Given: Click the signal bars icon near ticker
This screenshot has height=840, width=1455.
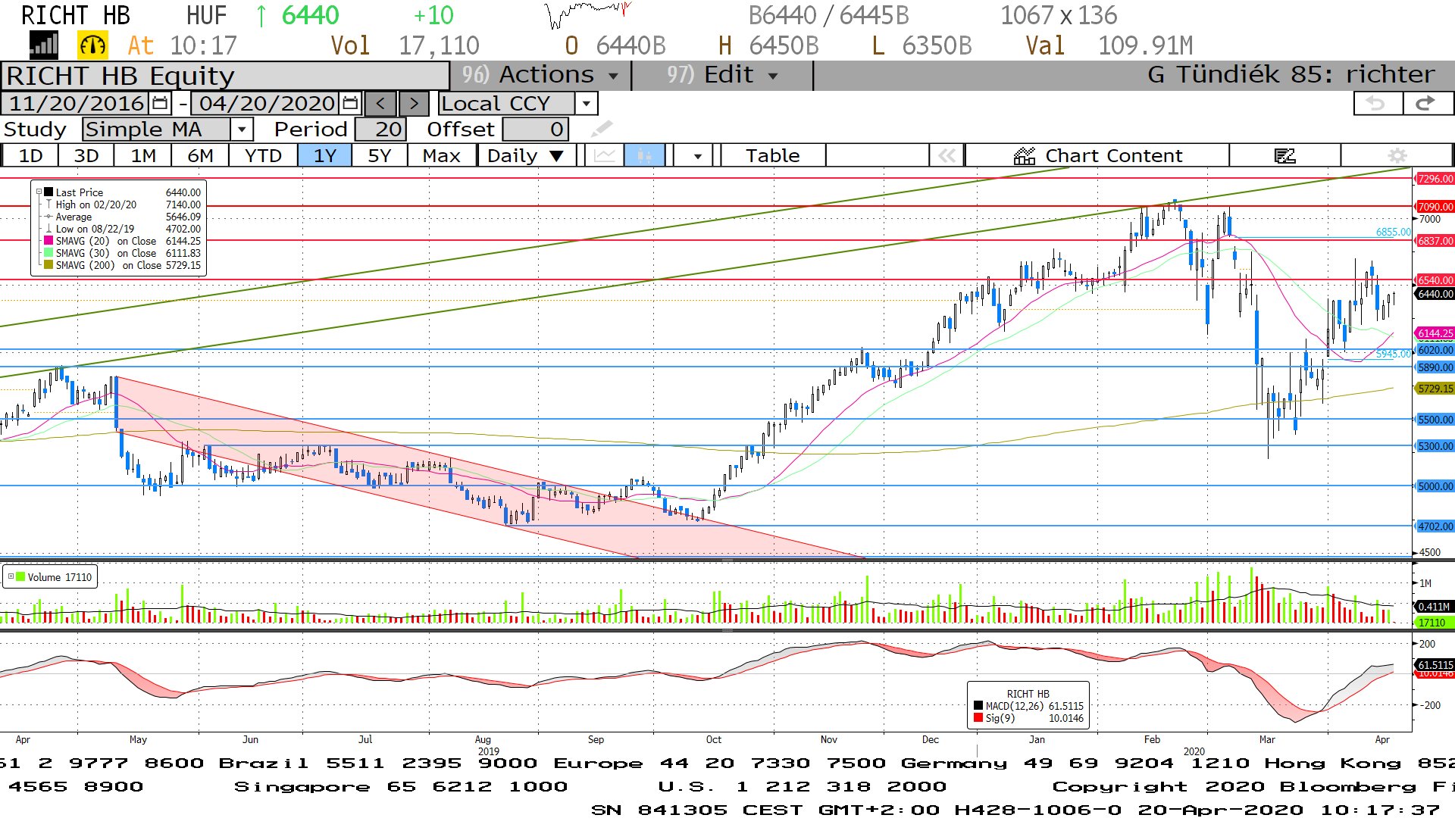Looking at the screenshot, I should (x=43, y=45).
